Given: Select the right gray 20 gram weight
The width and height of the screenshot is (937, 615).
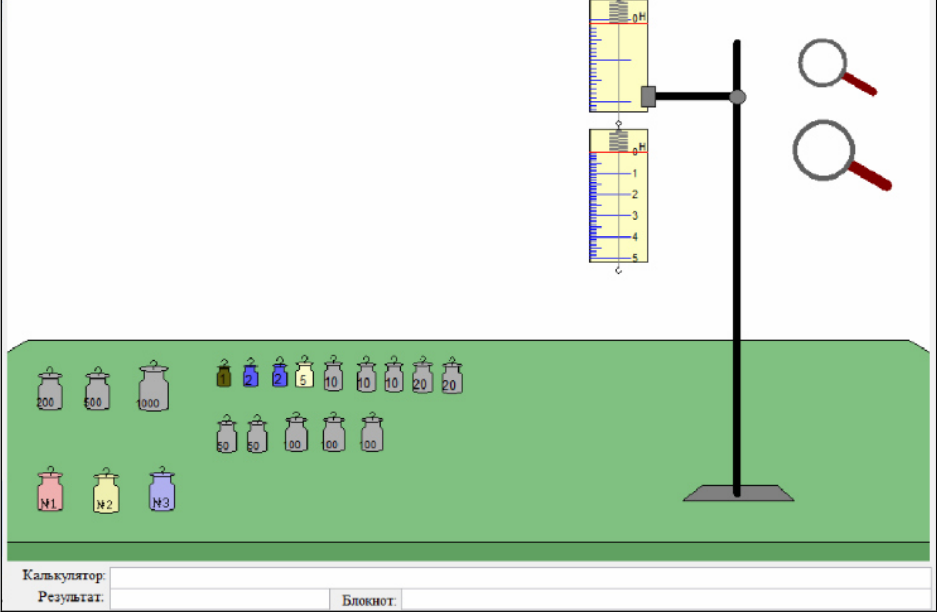Looking at the screenshot, I should click(452, 375).
